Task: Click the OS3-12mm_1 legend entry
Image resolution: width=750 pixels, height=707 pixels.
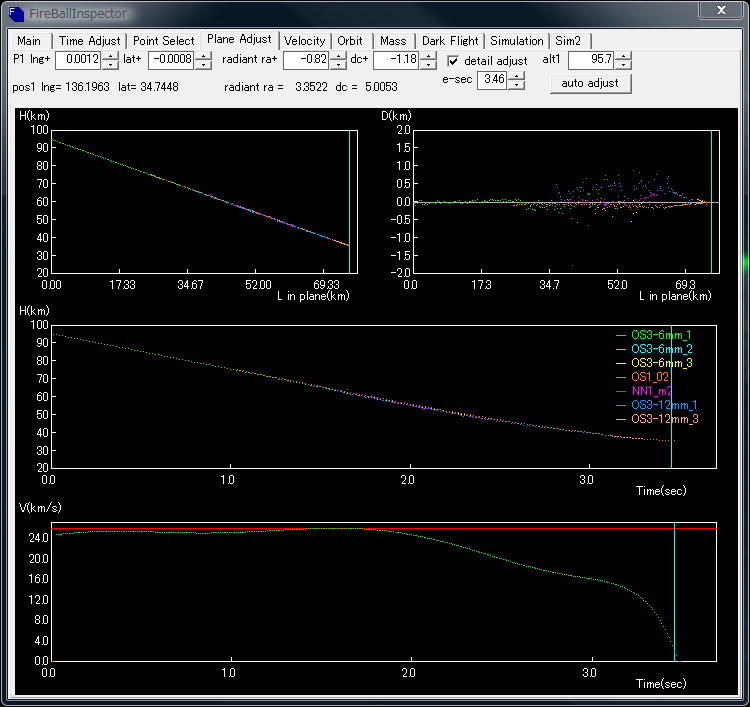Action: tap(656, 405)
